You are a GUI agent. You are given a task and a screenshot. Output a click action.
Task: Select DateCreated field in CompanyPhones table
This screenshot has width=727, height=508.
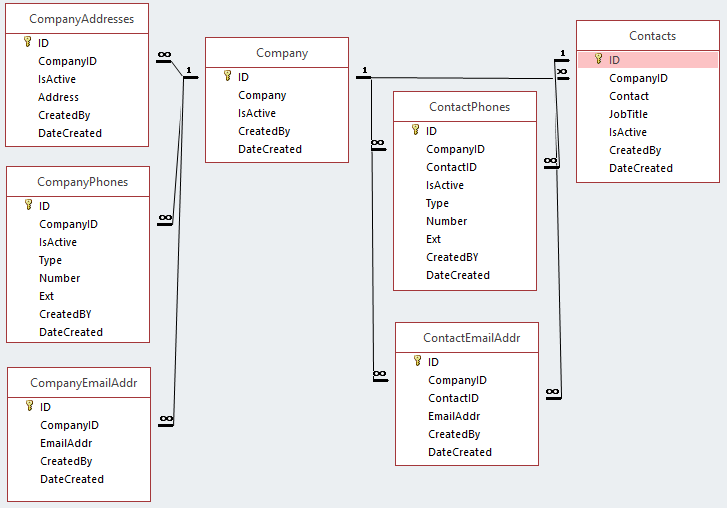click(x=71, y=332)
